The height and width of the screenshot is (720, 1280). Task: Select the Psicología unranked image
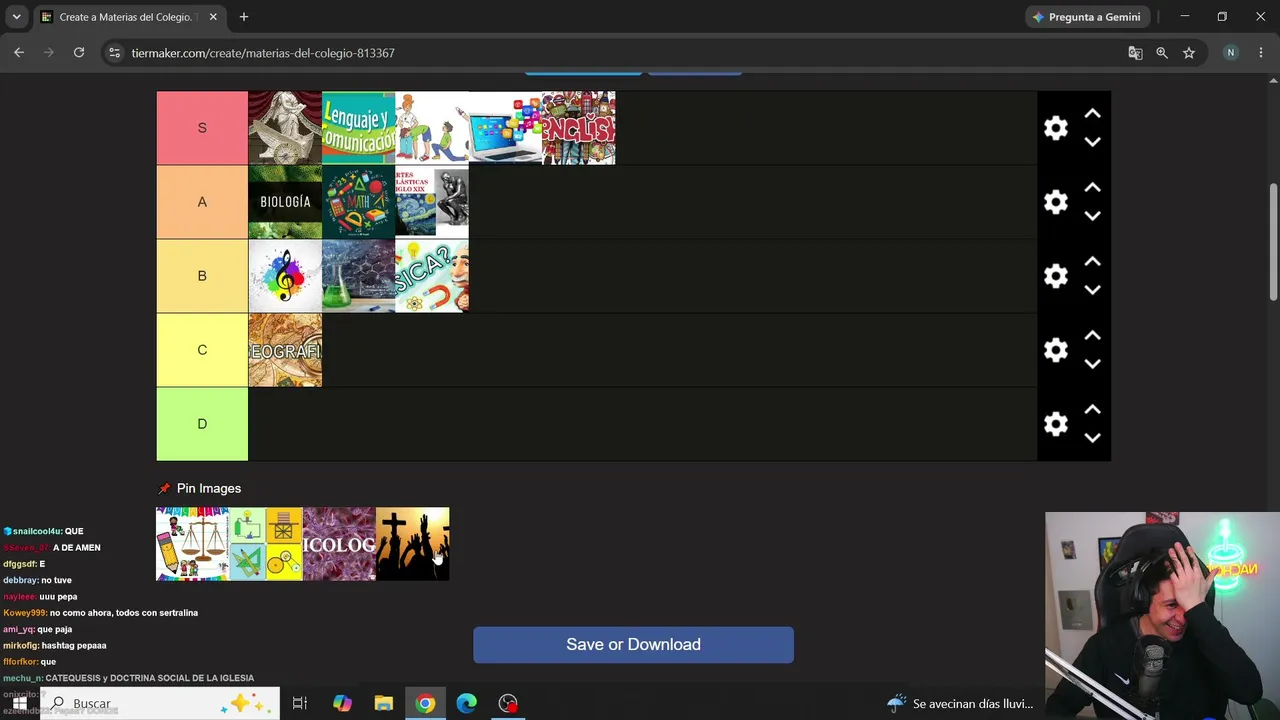(x=339, y=544)
